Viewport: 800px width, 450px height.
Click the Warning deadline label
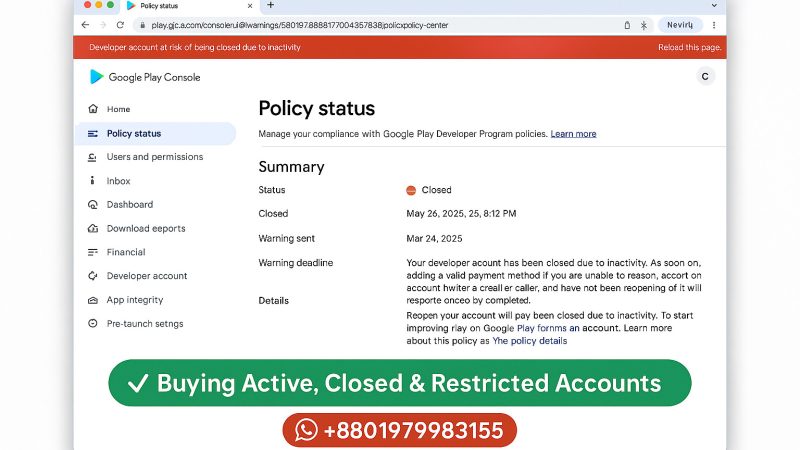tap(295, 263)
